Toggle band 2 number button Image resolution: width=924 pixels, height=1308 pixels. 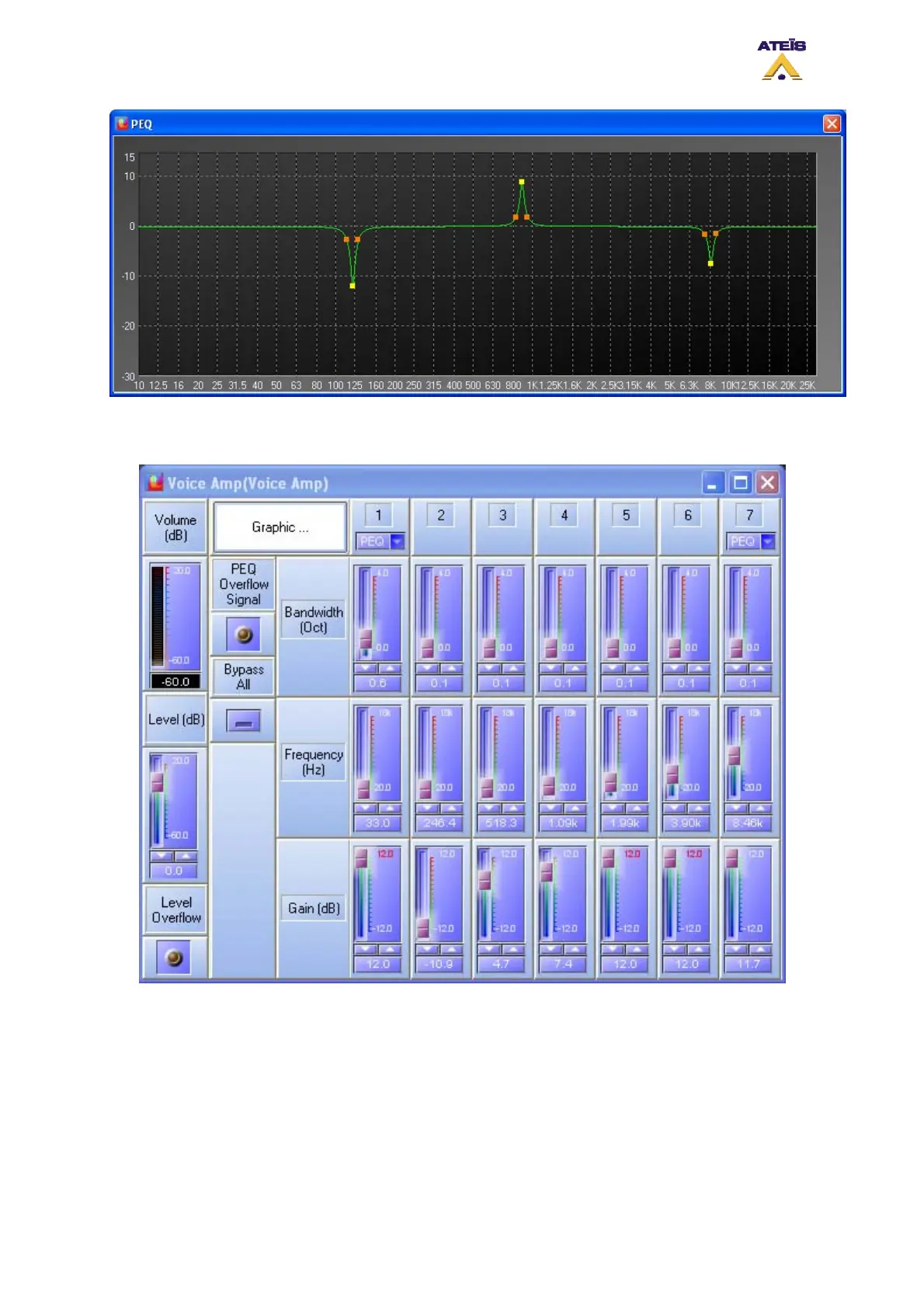pos(440,515)
